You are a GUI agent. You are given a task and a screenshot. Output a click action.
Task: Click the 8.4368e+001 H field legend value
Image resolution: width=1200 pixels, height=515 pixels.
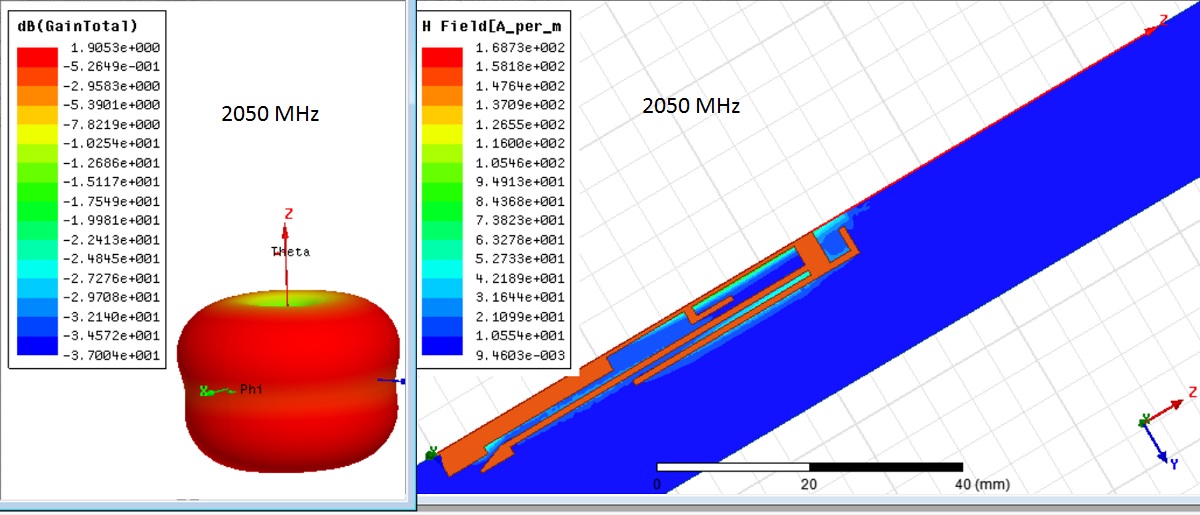(521, 201)
